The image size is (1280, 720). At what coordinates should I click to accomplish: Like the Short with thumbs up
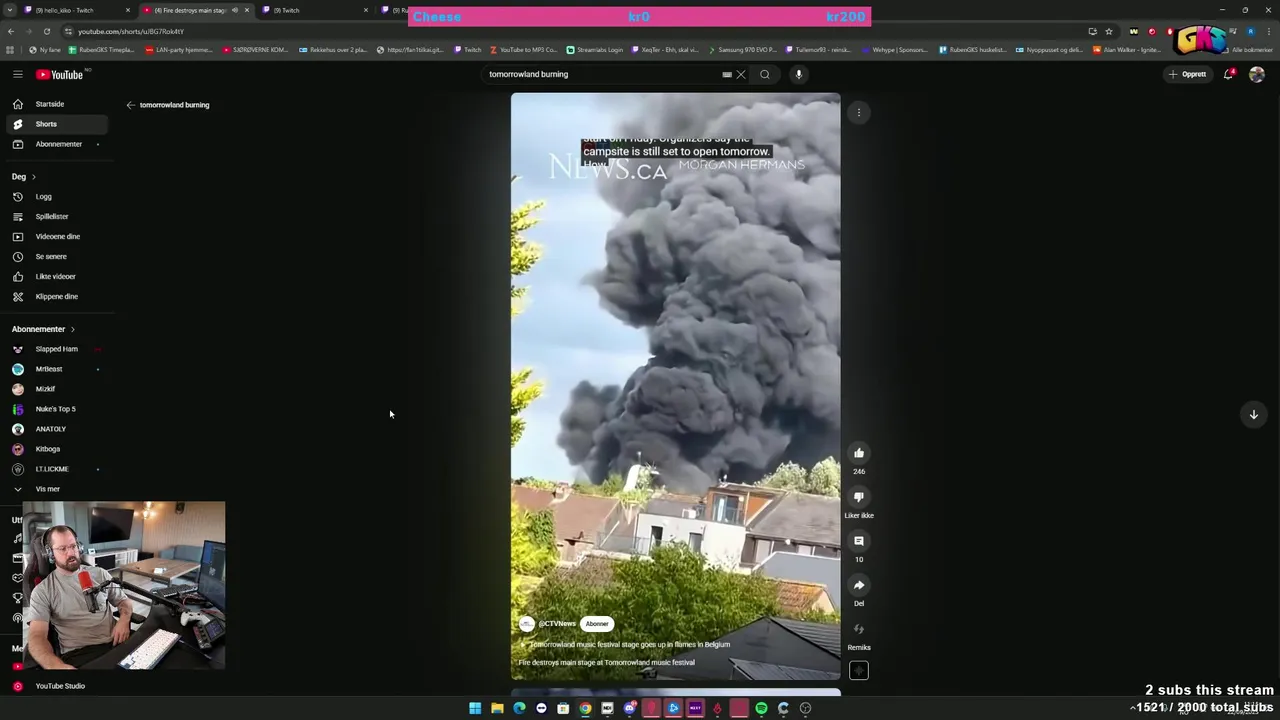tap(859, 453)
